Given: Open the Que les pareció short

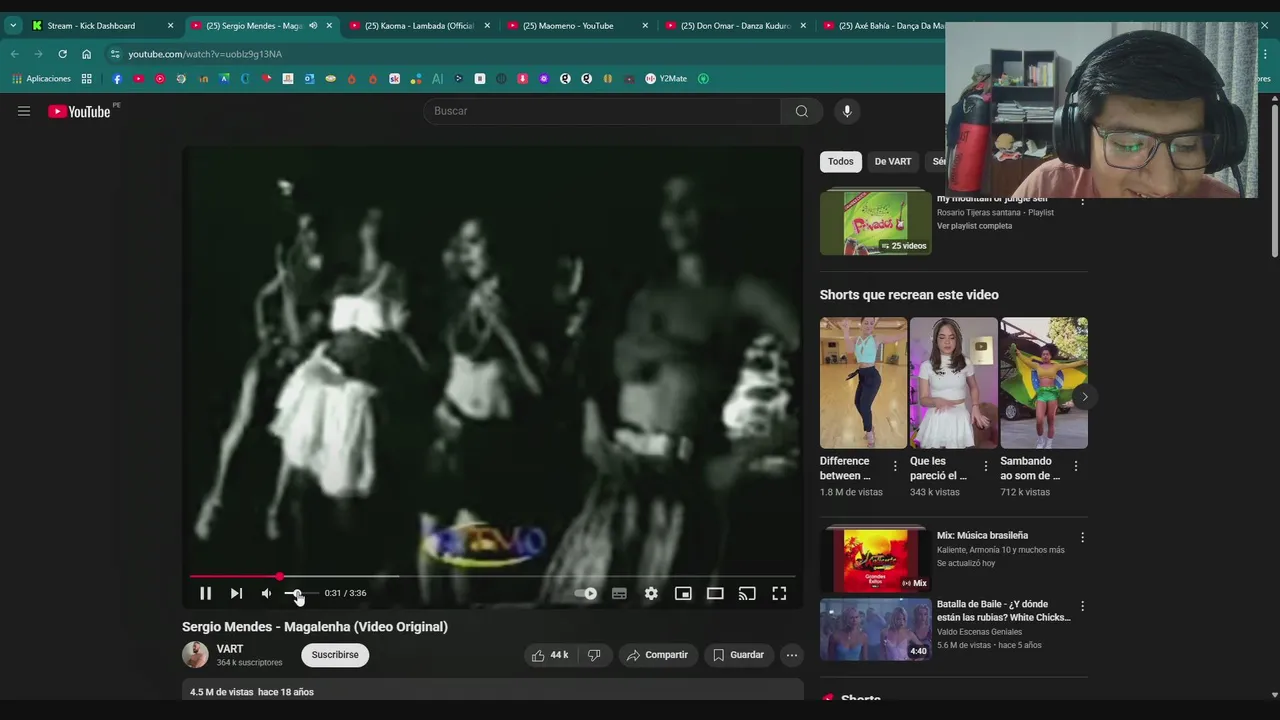Looking at the screenshot, I should [953, 383].
